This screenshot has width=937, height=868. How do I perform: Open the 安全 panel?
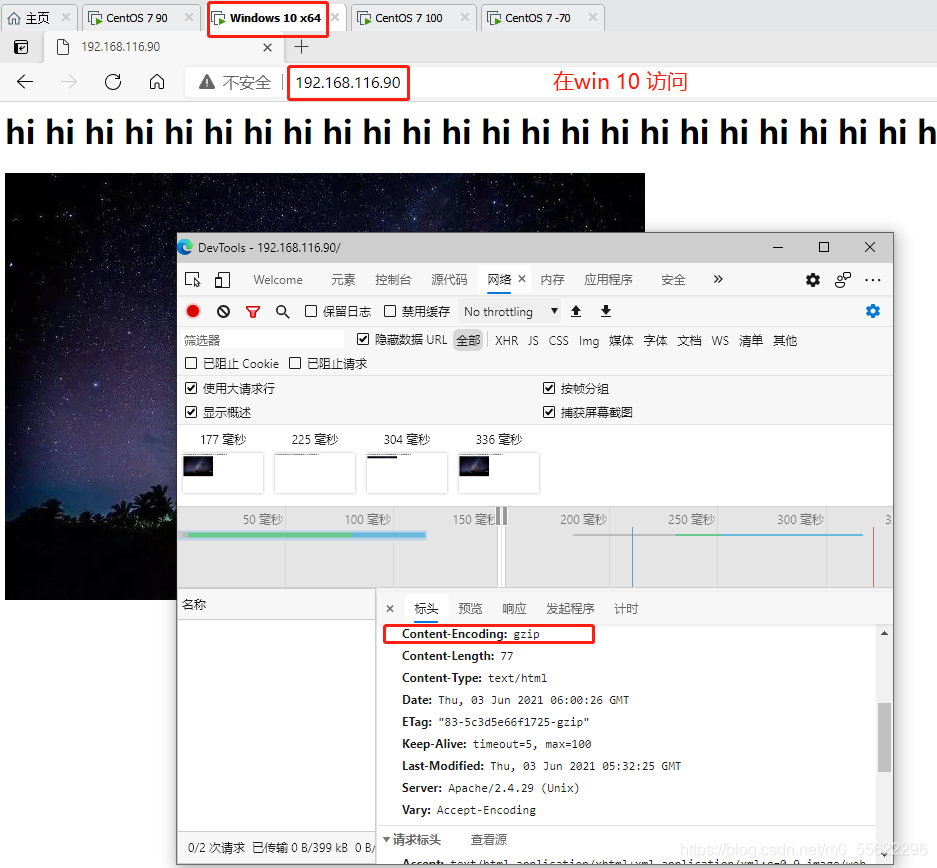(x=673, y=280)
